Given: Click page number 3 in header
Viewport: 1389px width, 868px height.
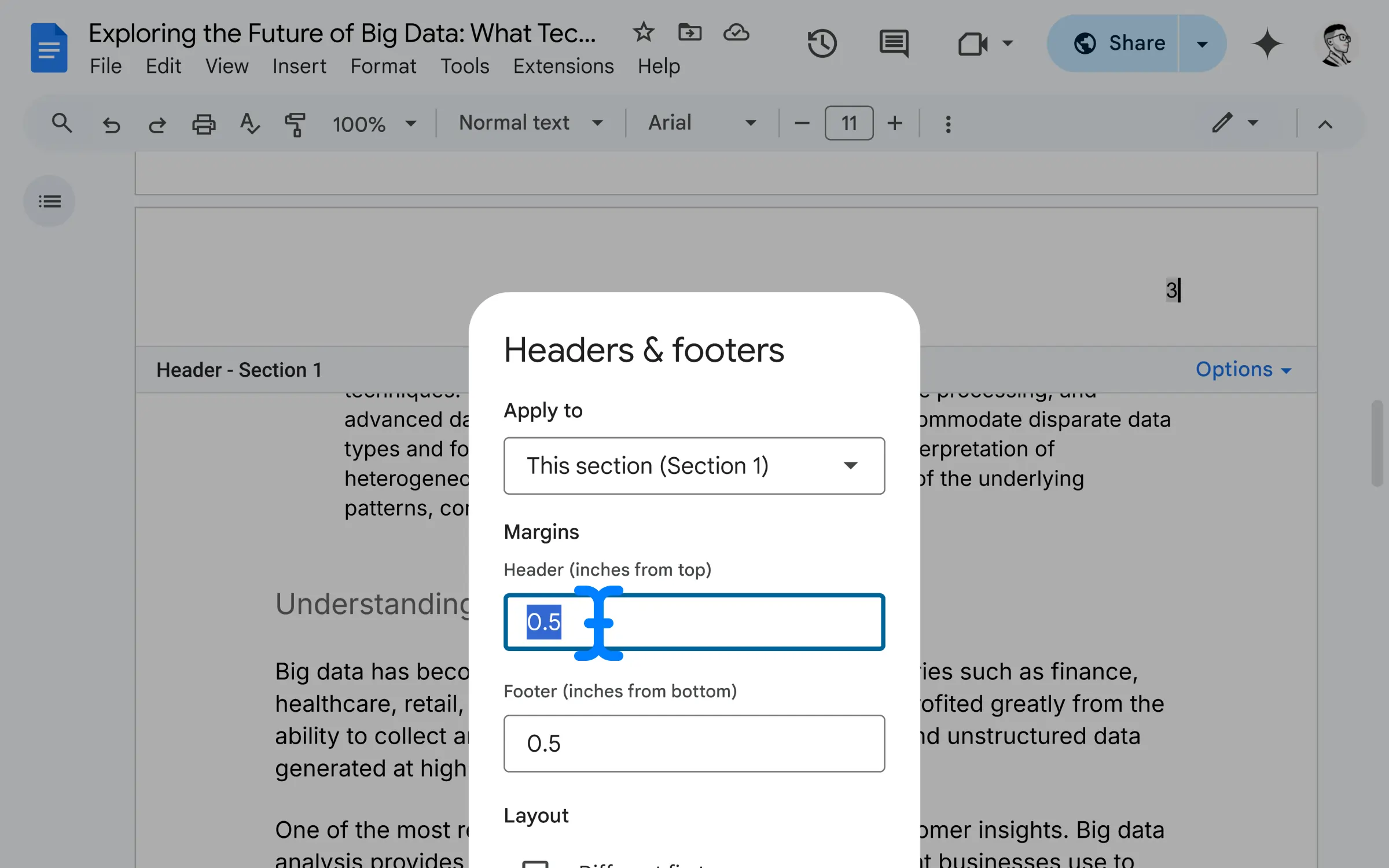Looking at the screenshot, I should [x=1171, y=289].
